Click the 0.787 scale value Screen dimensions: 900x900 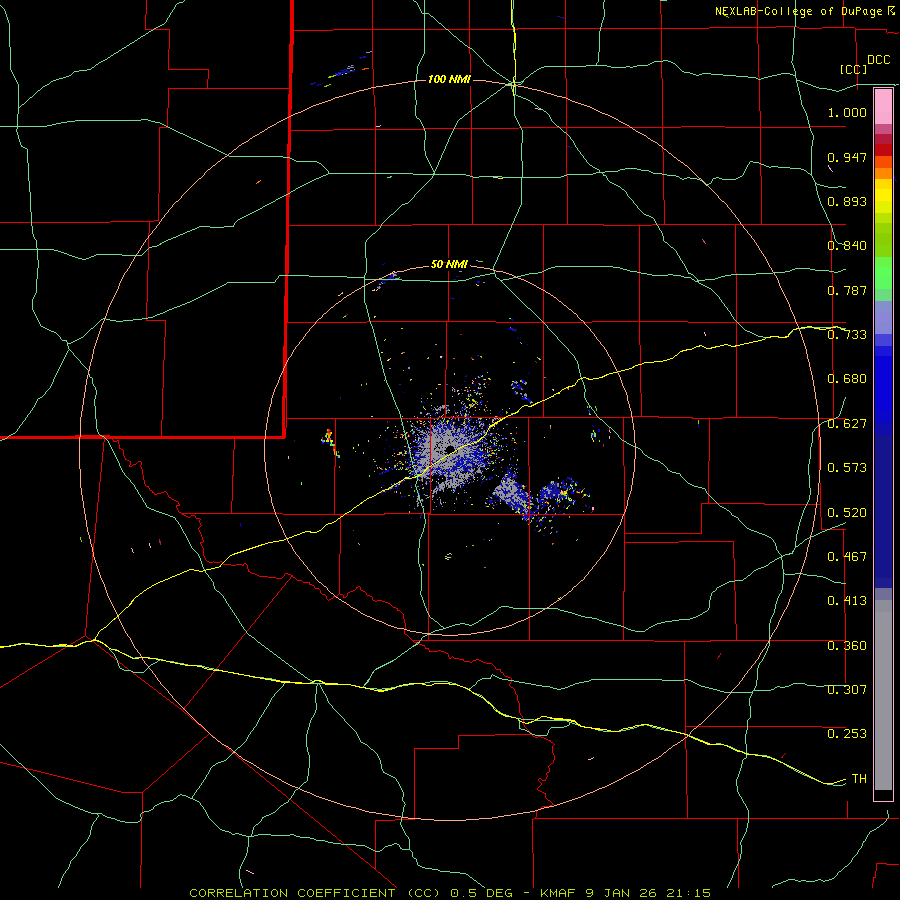(847, 290)
